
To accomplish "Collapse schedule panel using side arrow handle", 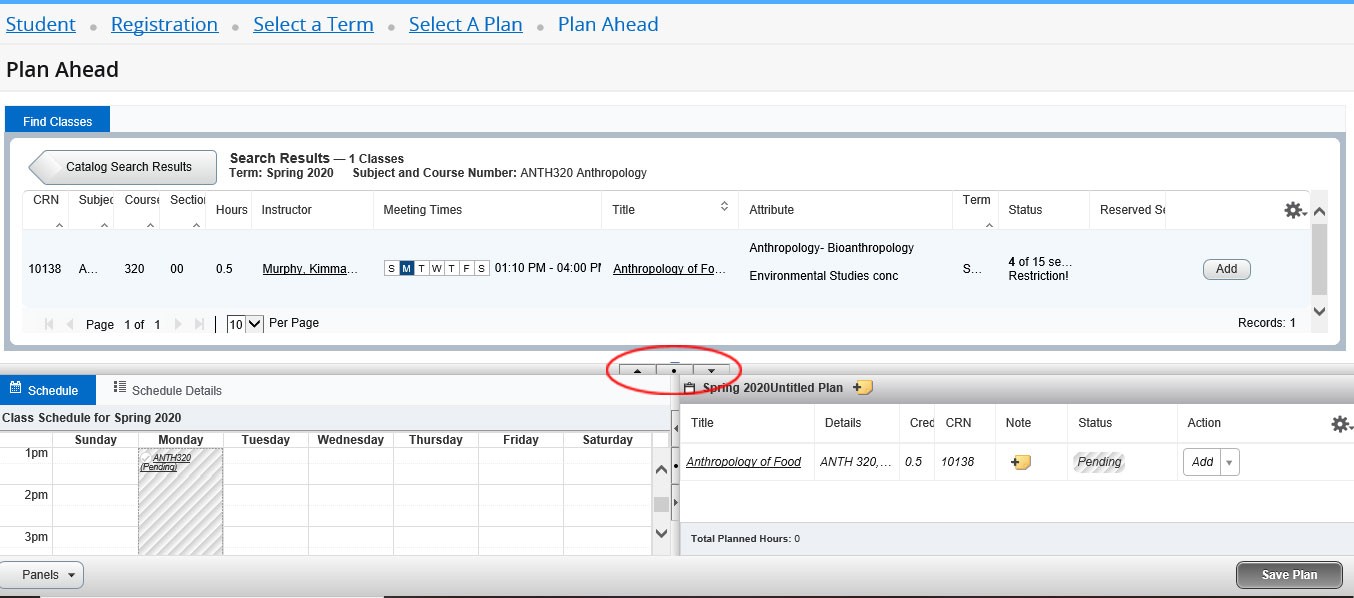I will click(674, 428).
